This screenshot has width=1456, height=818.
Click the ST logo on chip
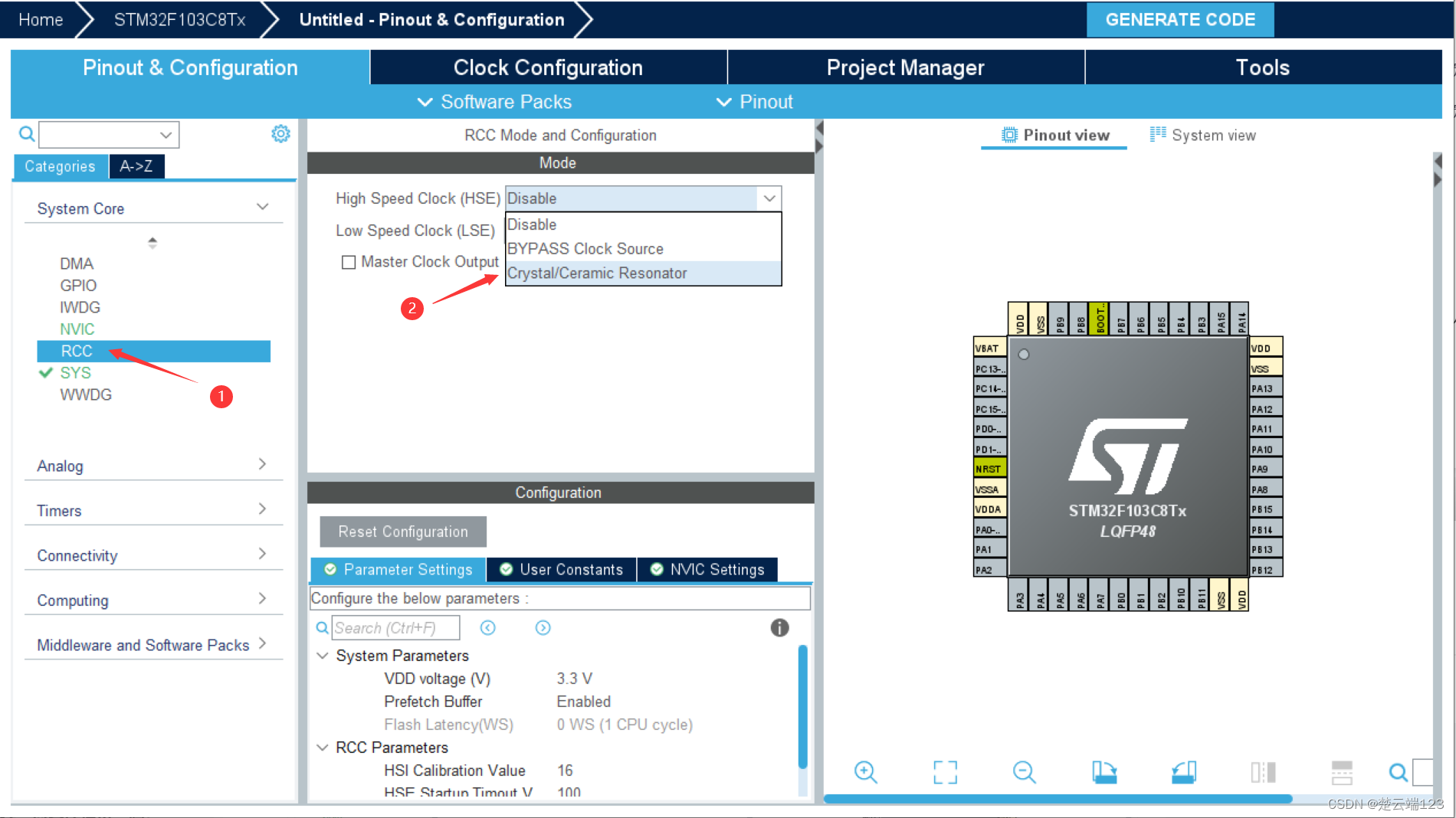tap(1128, 456)
